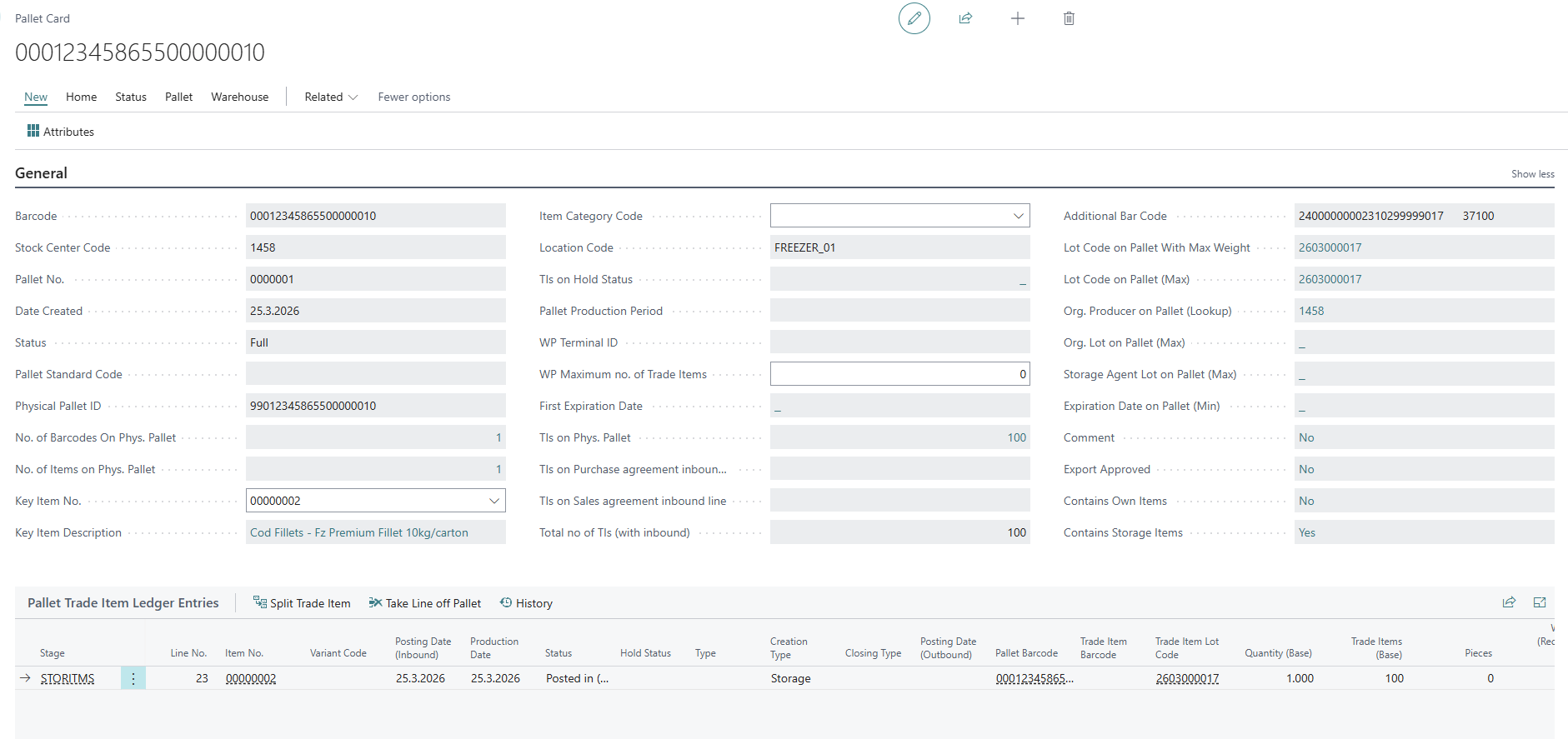Open item number 00000002 link in ledger row

(x=251, y=678)
